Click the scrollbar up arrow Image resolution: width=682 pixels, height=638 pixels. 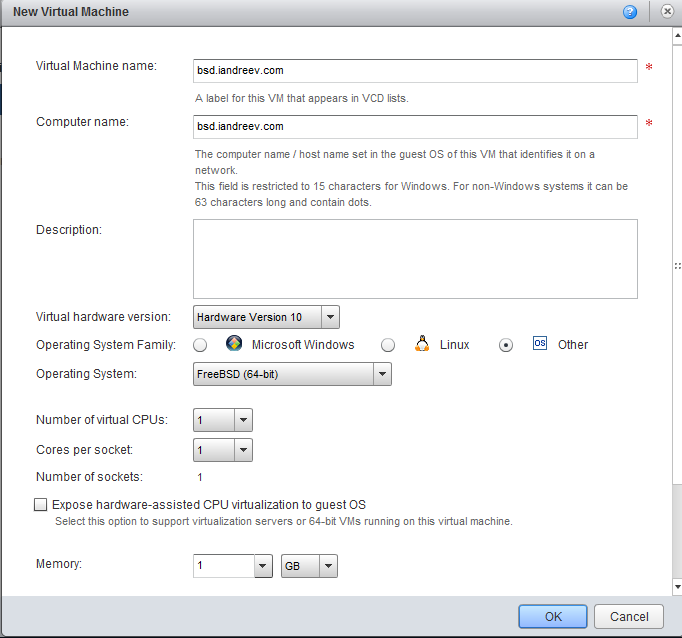tap(677, 36)
